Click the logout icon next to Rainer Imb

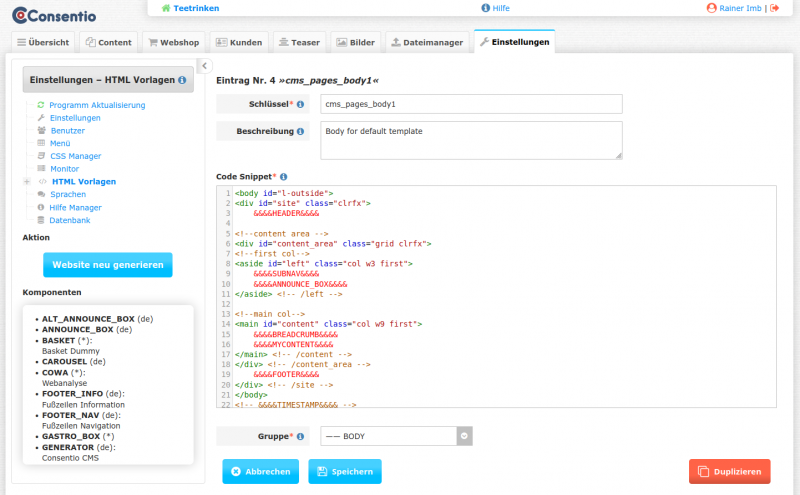click(x=774, y=8)
